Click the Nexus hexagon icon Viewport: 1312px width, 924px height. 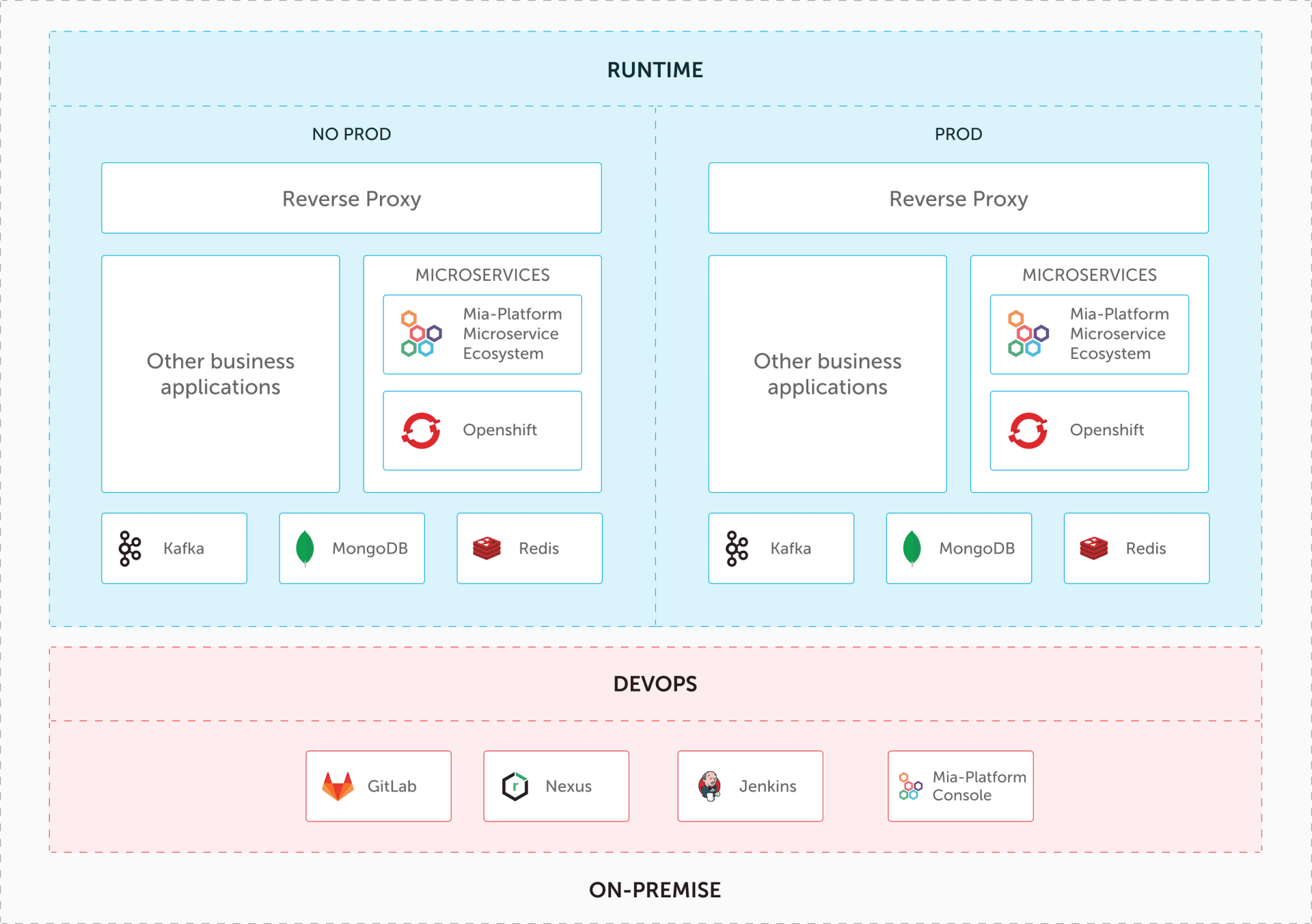(515, 786)
